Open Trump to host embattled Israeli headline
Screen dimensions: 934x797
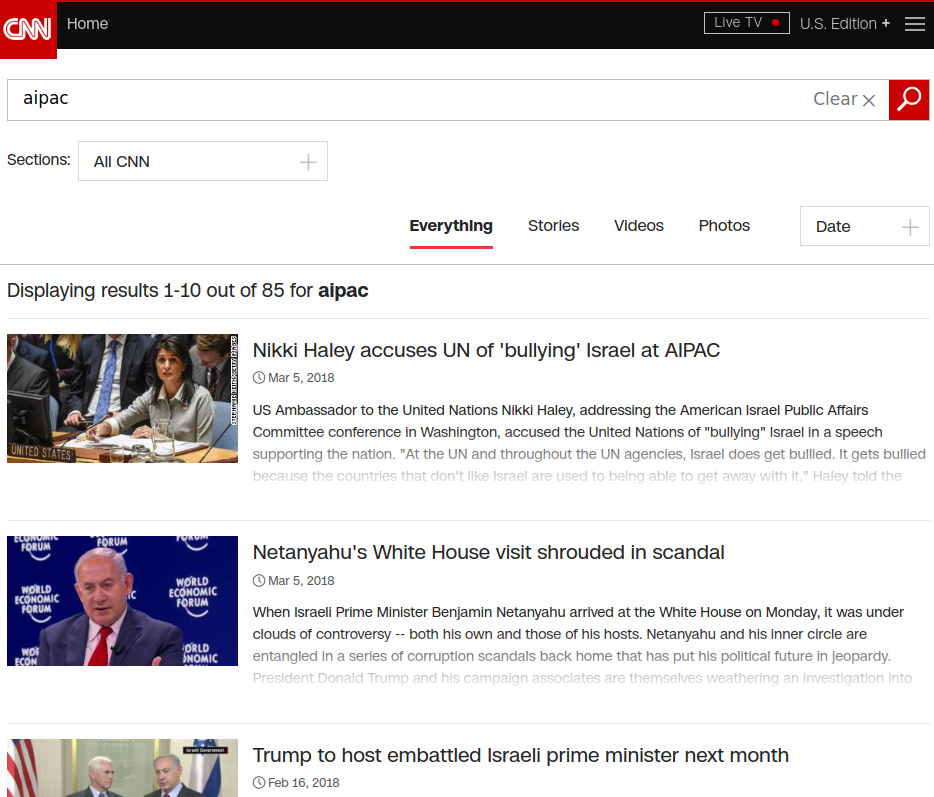point(521,755)
